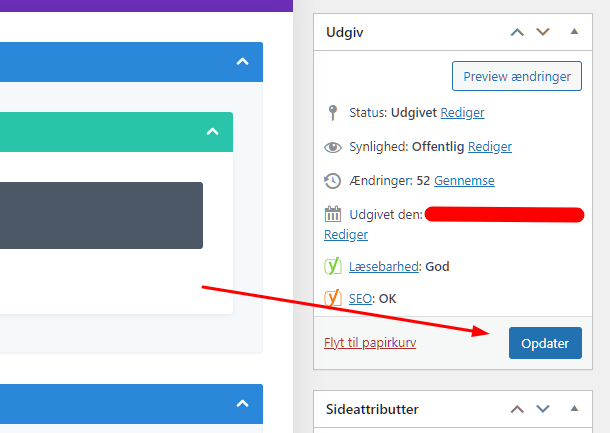
Task: Click the green Yoast readability icon
Action: pos(333,266)
